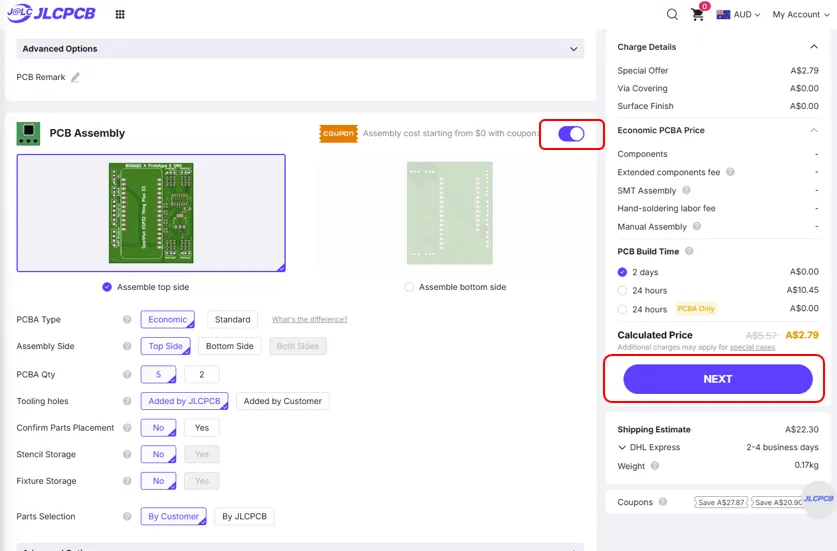Open the floating JLCPCB chat bubble

pos(819,499)
